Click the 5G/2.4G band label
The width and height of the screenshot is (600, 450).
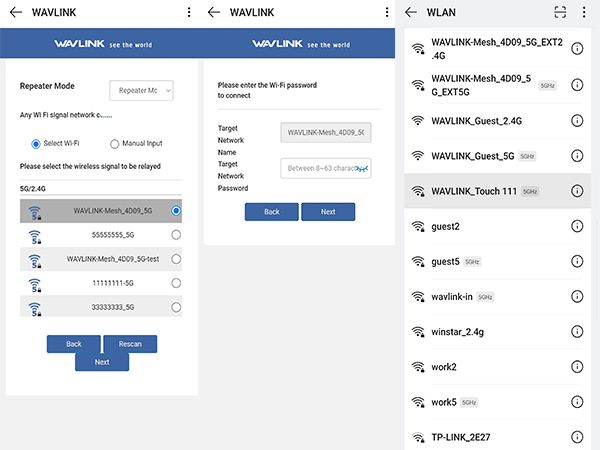pos(33,189)
